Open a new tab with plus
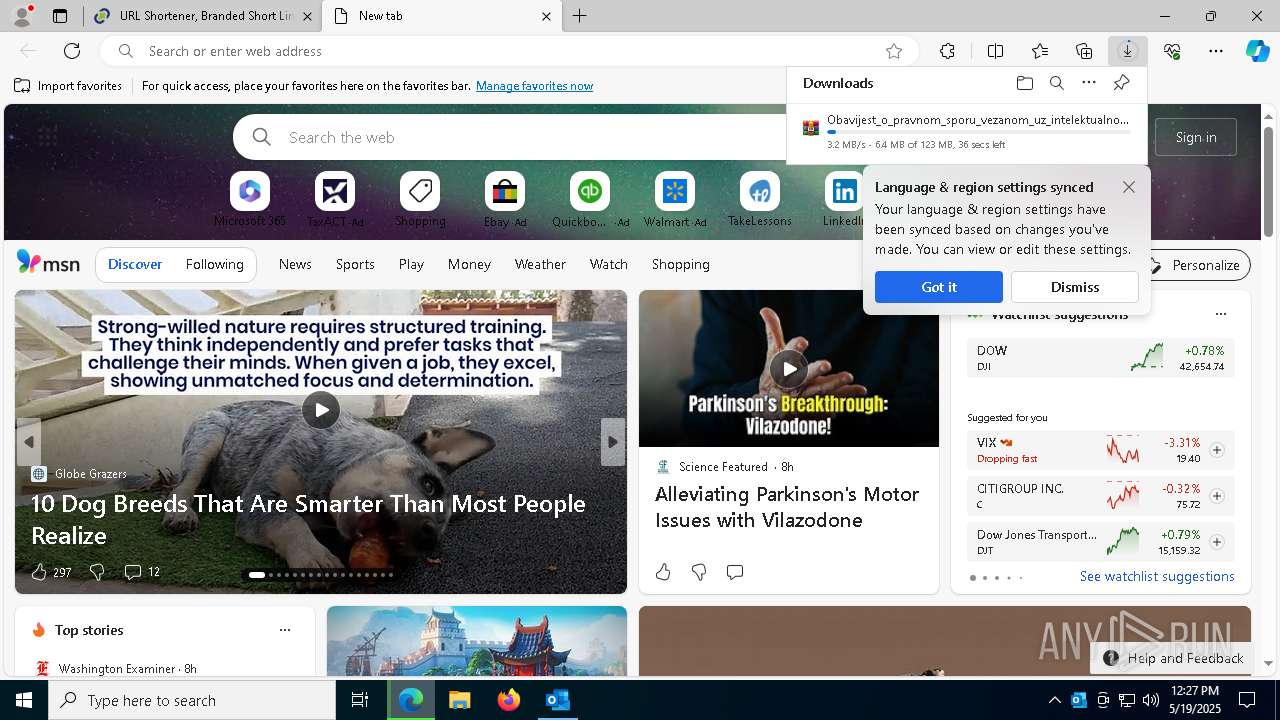 [580, 16]
